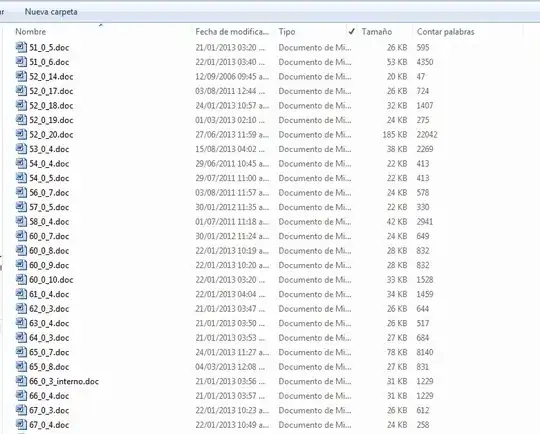Click the Word icon of 54_0_4.doc
This screenshot has height=434, width=540.
click(21, 163)
